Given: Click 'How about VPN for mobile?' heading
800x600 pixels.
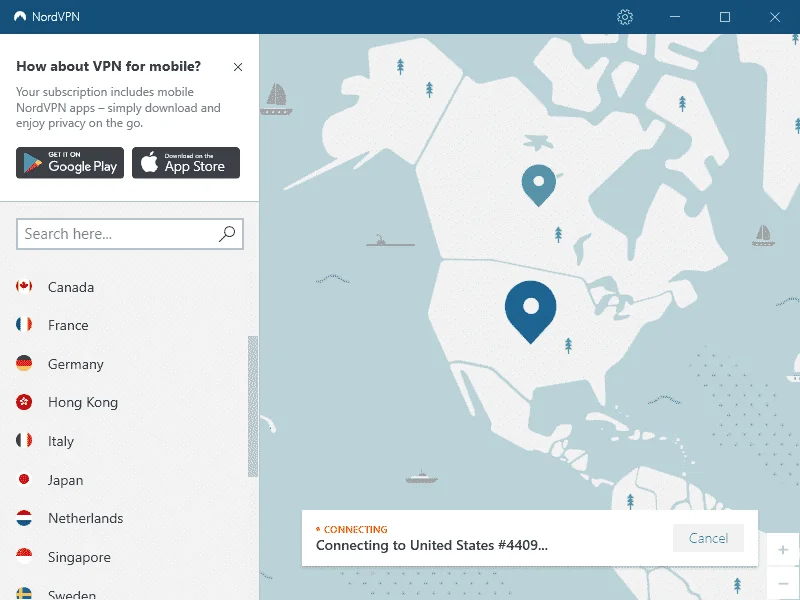Looking at the screenshot, I should 109,66.
